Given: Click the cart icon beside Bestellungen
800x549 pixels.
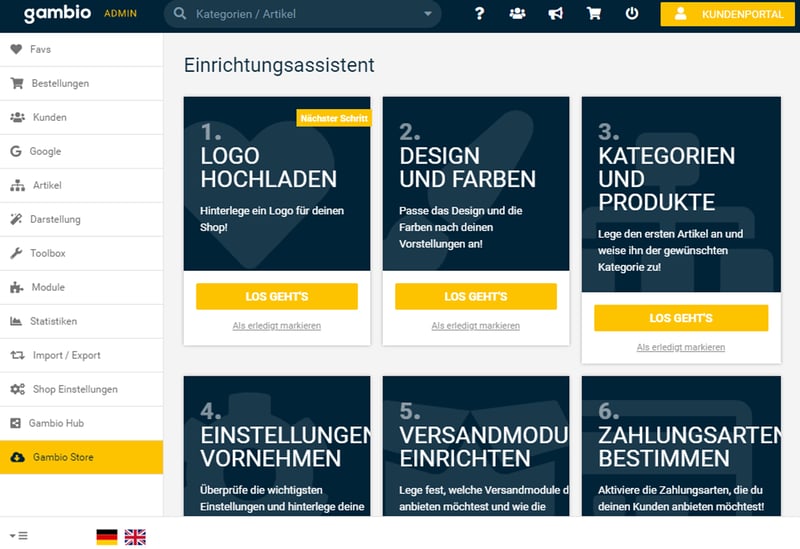Looking at the screenshot, I should (17, 83).
